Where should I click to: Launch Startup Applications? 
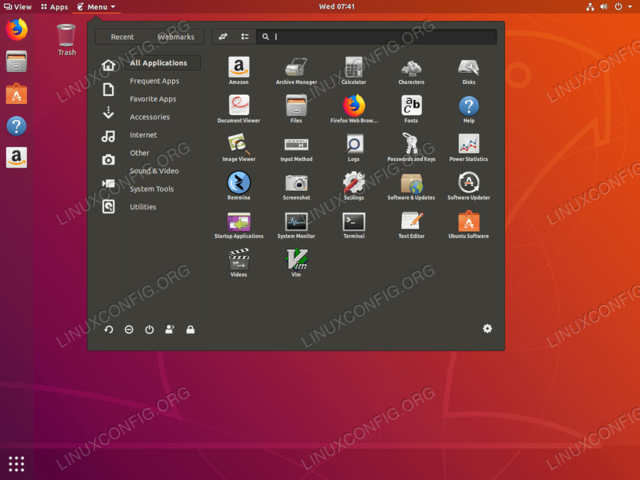point(239,224)
